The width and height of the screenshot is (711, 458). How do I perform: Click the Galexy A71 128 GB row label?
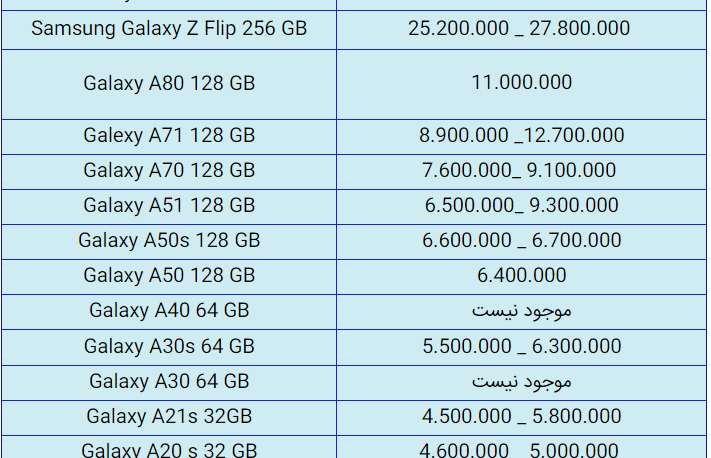coord(169,136)
